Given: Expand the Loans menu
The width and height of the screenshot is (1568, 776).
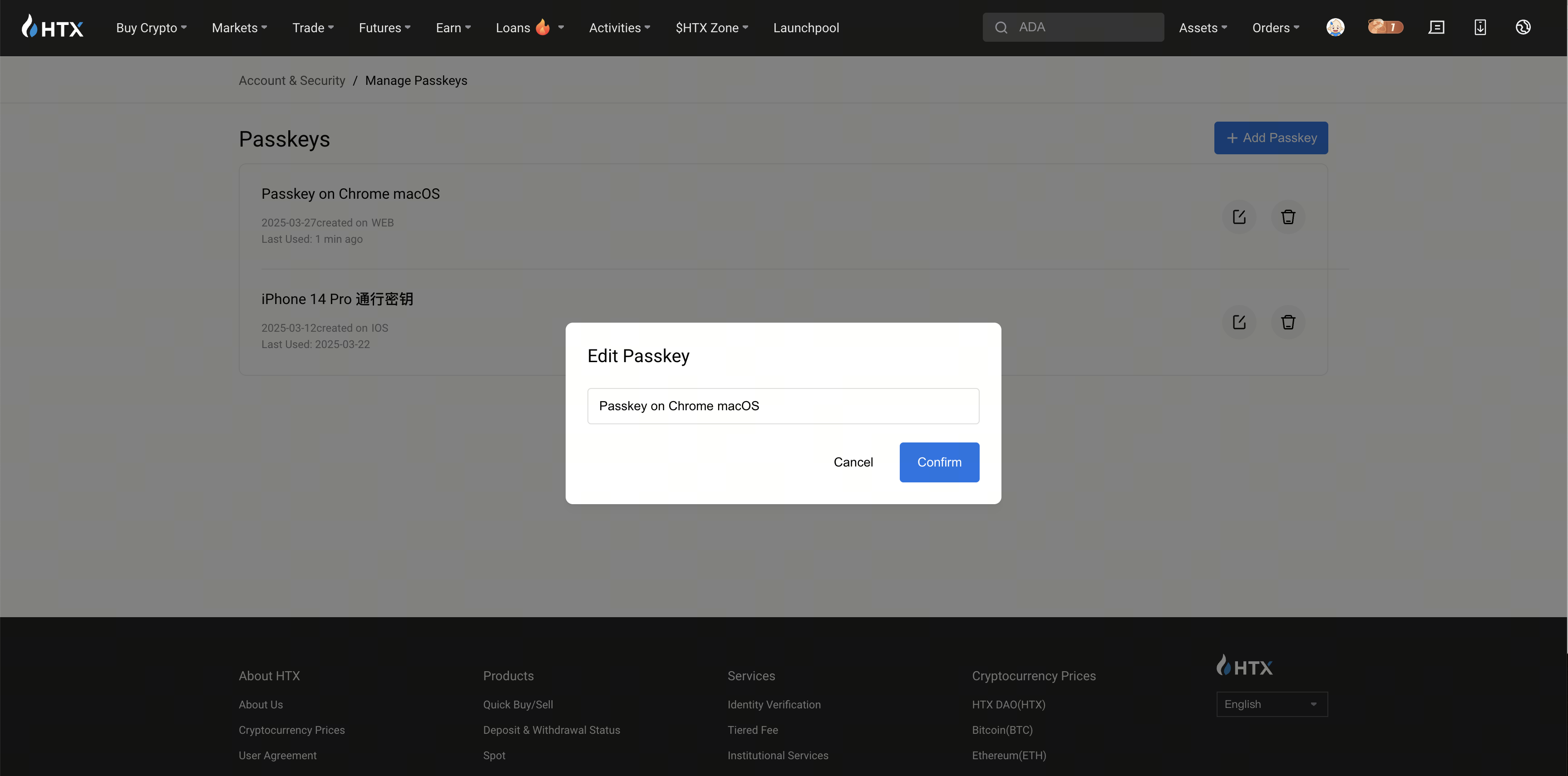Looking at the screenshot, I should click(x=530, y=28).
